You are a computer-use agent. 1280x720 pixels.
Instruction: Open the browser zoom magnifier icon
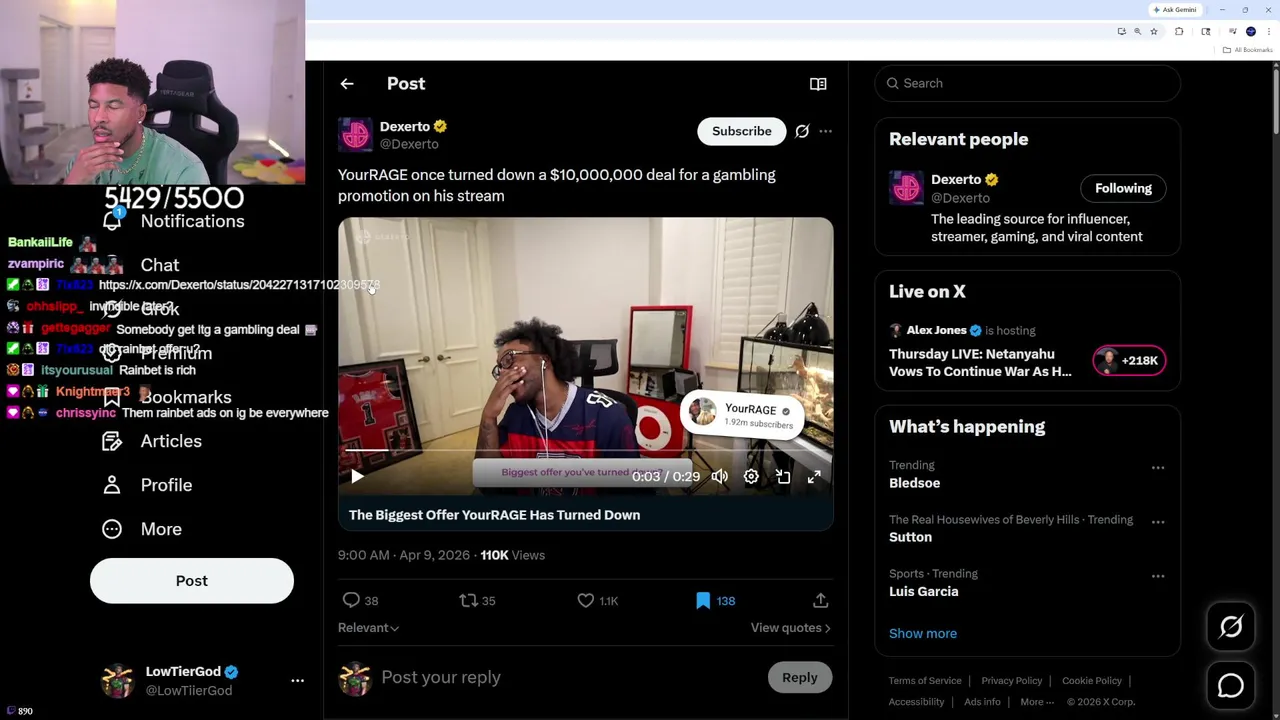tap(1137, 32)
